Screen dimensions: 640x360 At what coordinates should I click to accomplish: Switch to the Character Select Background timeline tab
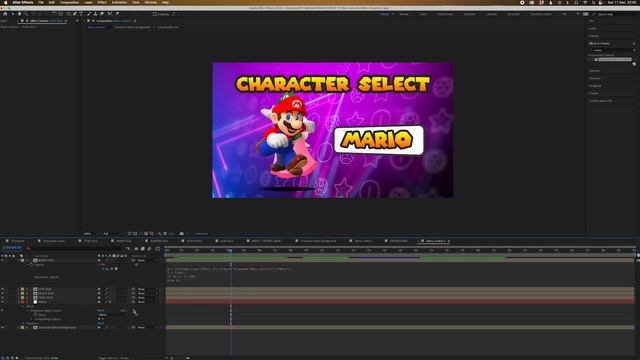[318, 241]
